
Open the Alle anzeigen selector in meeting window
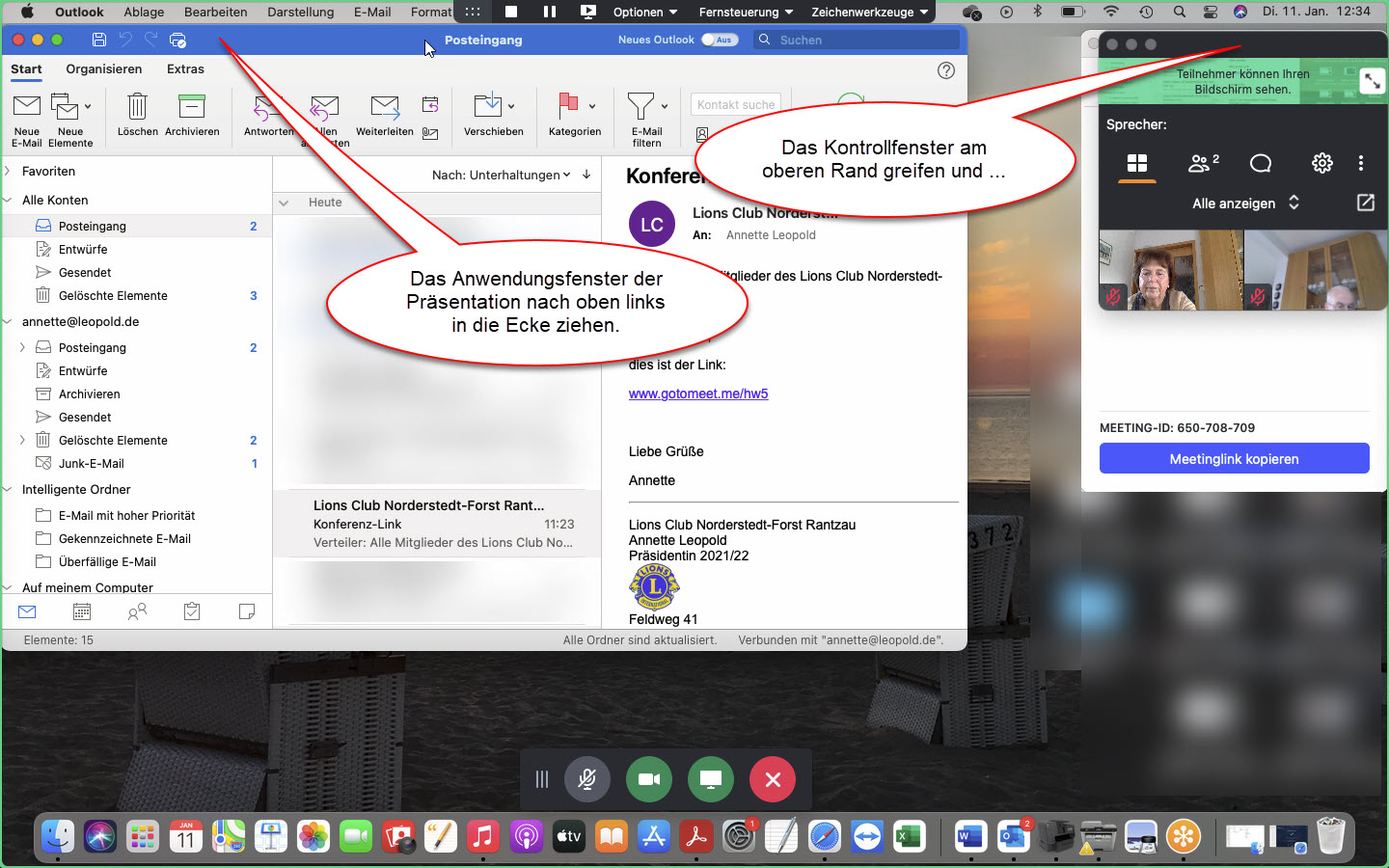click(x=1246, y=203)
